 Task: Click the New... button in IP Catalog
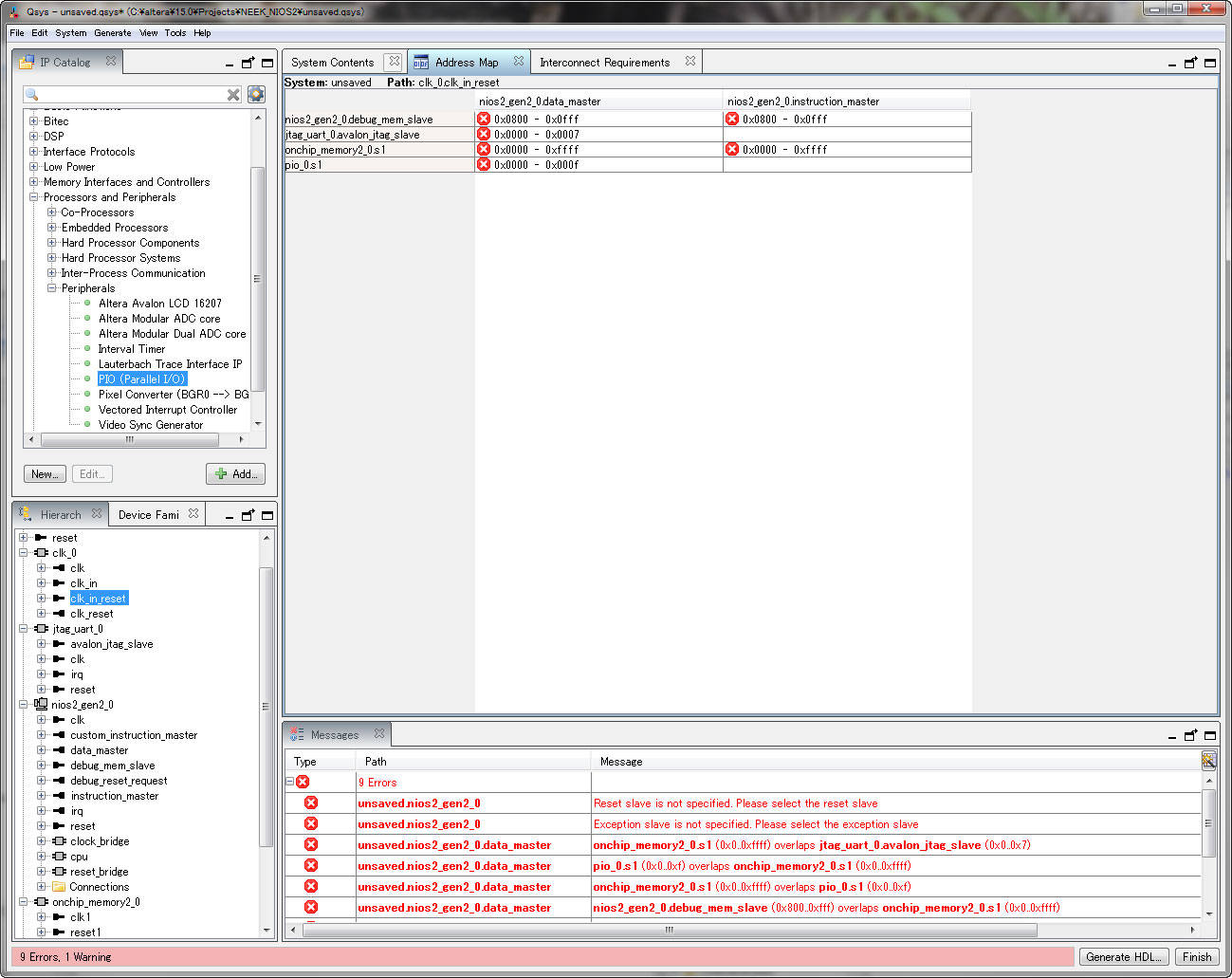[x=45, y=474]
